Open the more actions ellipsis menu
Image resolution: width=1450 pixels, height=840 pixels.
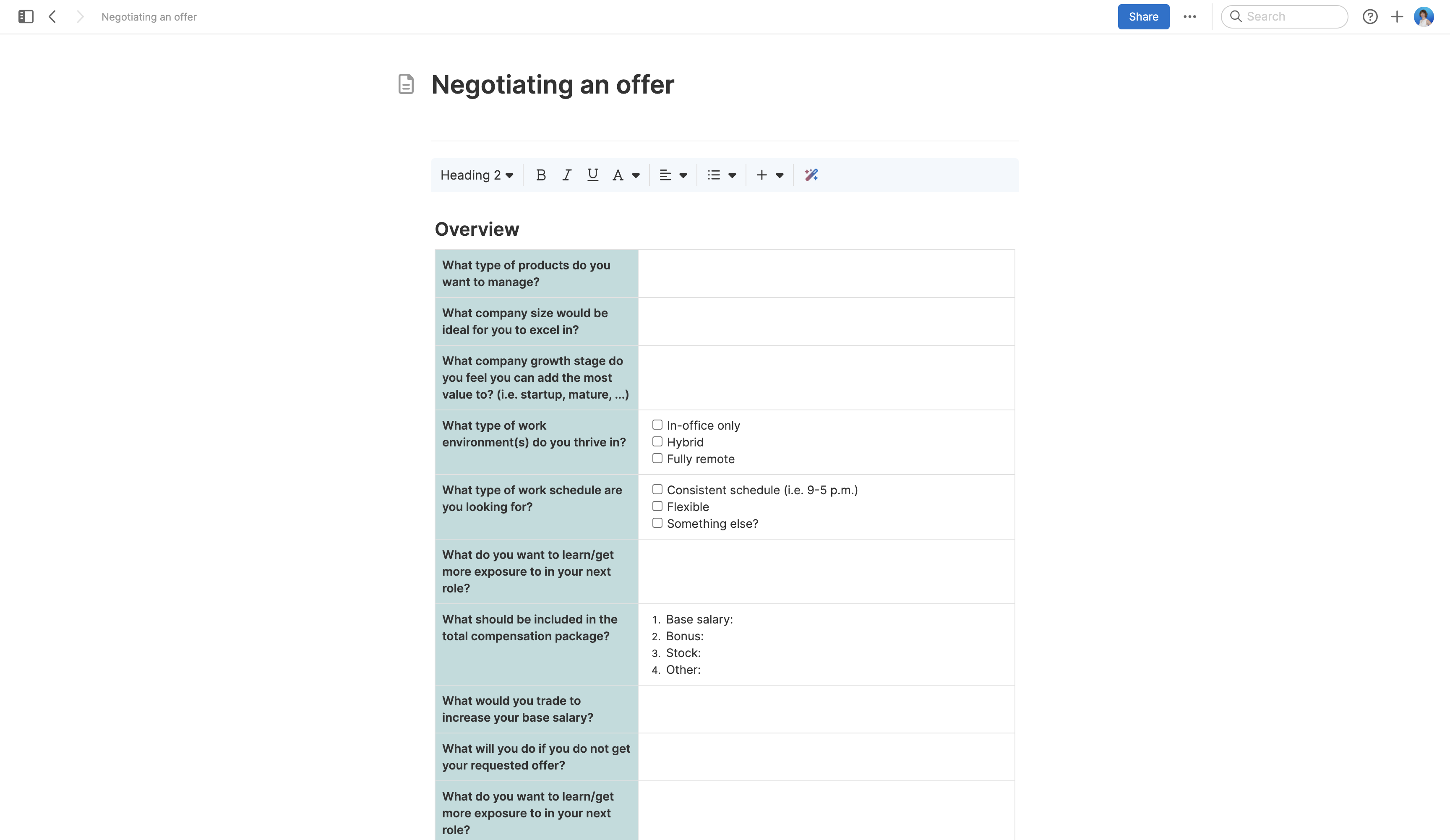point(1190,17)
